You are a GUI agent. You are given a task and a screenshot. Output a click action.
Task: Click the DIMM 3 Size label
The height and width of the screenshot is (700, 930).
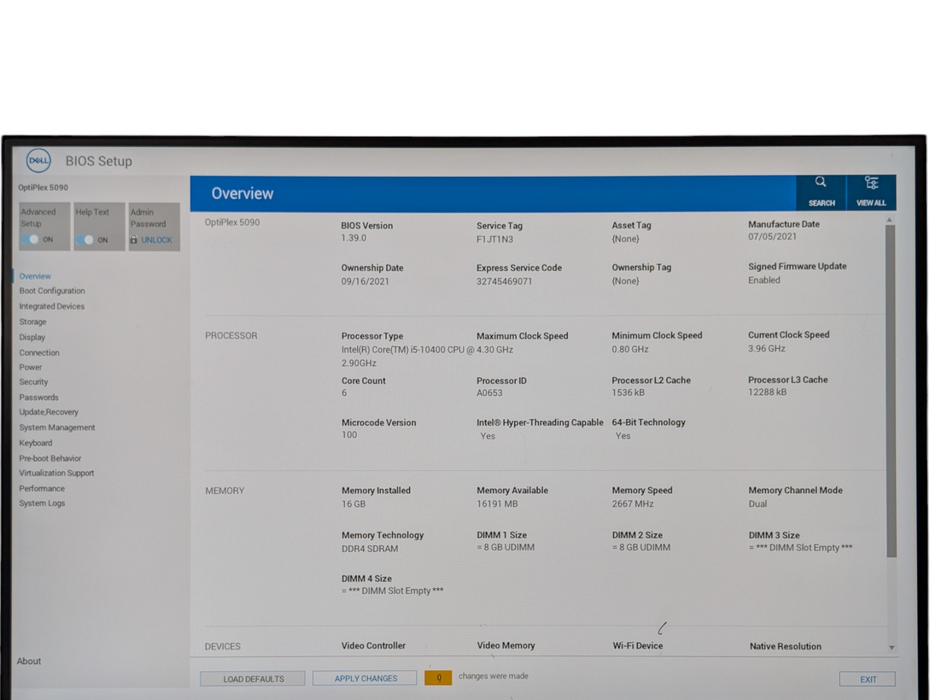click(774, 535)
